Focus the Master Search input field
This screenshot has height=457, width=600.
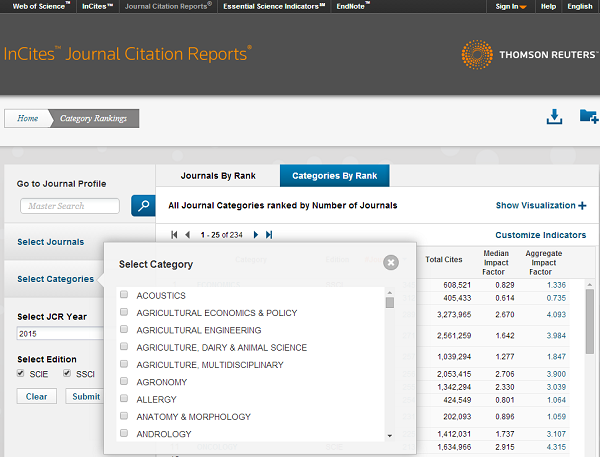[x=70, y=206]
